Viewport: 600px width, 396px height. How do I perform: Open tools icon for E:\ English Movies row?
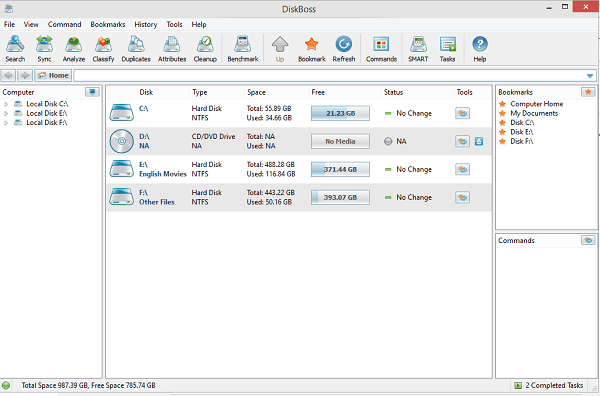tap(463, 169)
